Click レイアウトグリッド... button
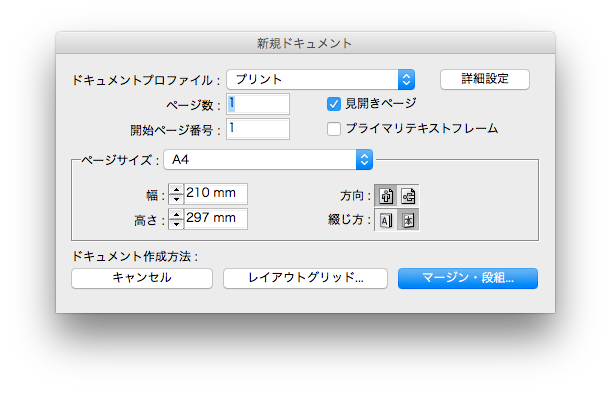The height and width of the screenshot is (393, 611). 306,278
